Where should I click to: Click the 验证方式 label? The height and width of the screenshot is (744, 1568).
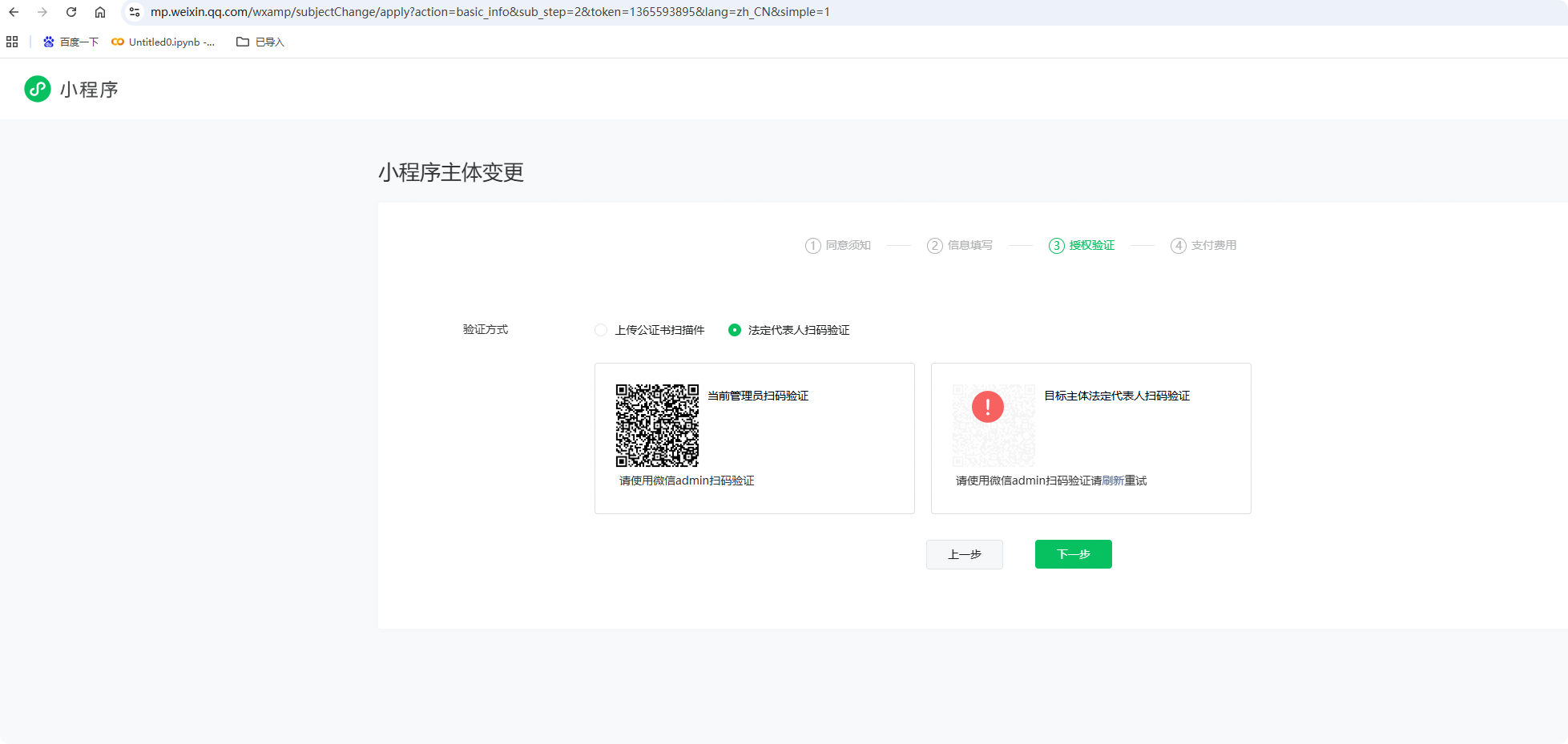point(486,329)
